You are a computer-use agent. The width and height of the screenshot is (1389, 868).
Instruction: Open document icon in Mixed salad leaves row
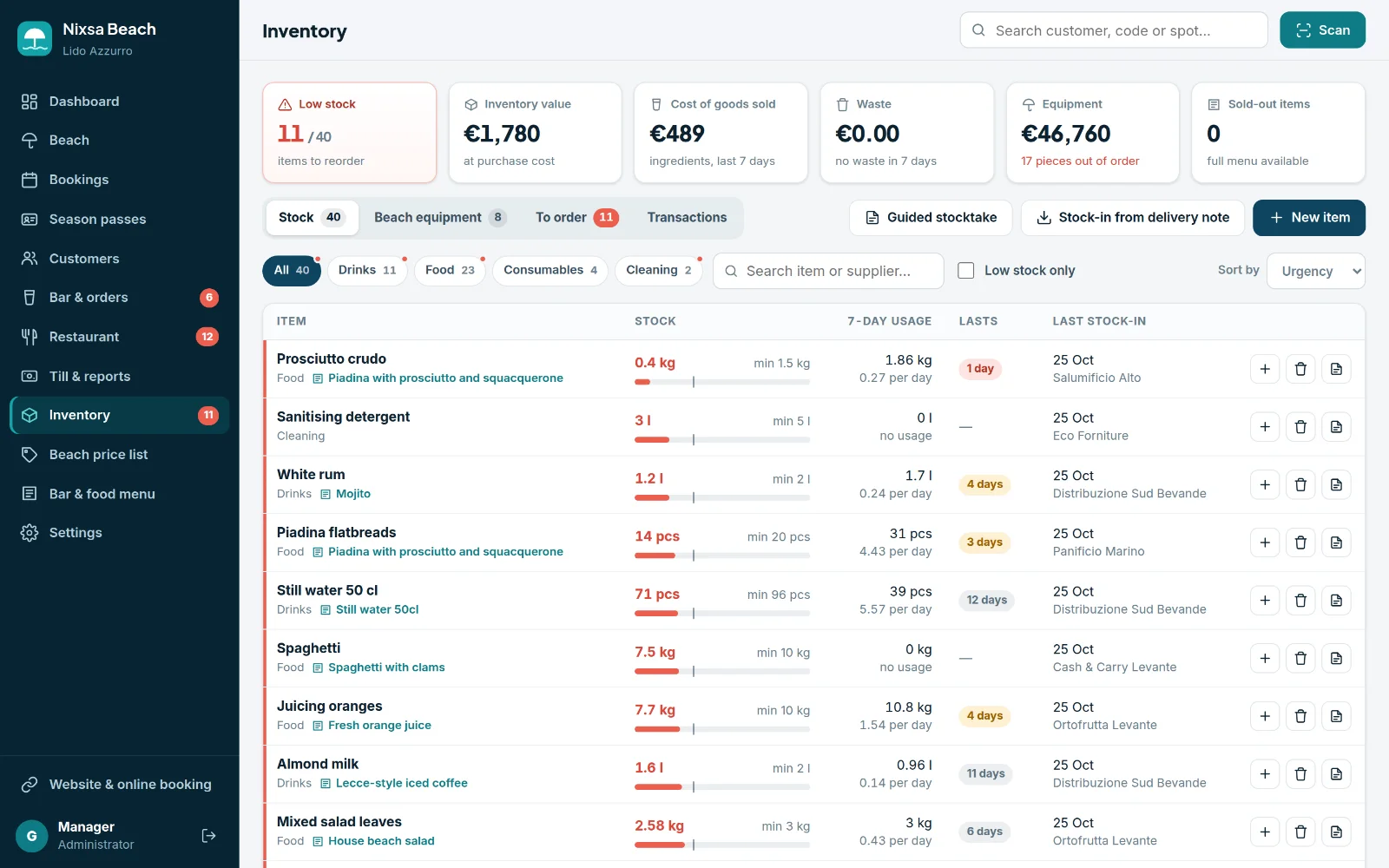tap(1336, 832)
